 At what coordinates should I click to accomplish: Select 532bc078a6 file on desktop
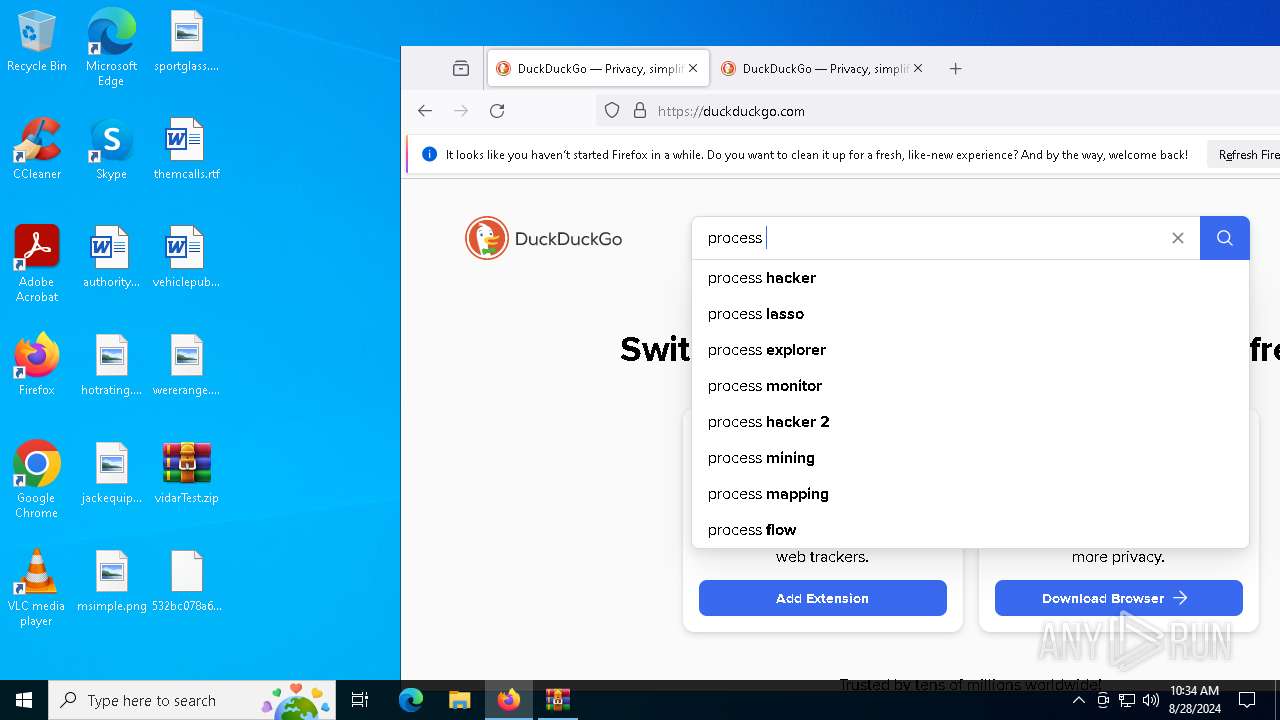[186, 582]
